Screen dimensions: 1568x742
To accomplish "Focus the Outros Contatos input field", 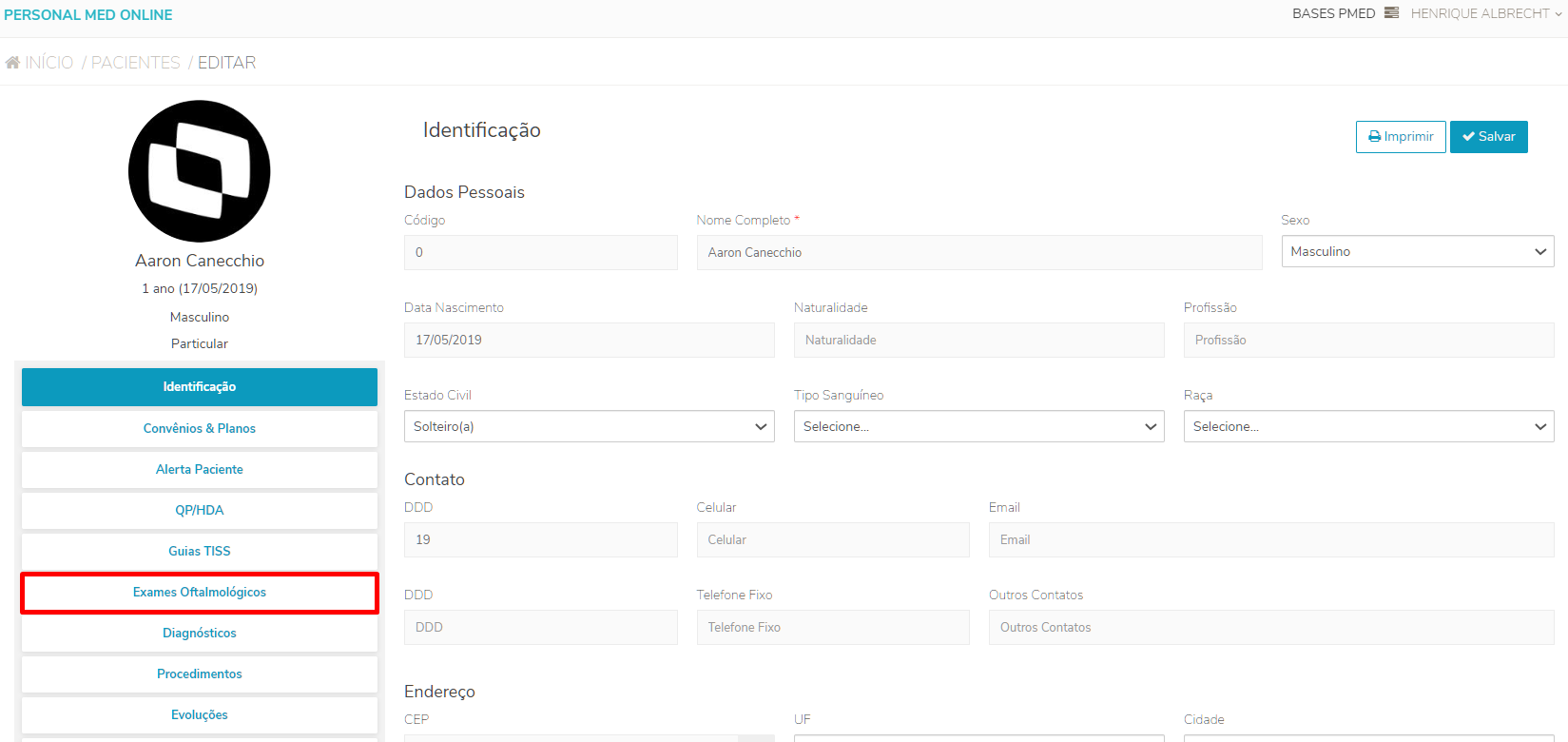I will click(1271, 628).
